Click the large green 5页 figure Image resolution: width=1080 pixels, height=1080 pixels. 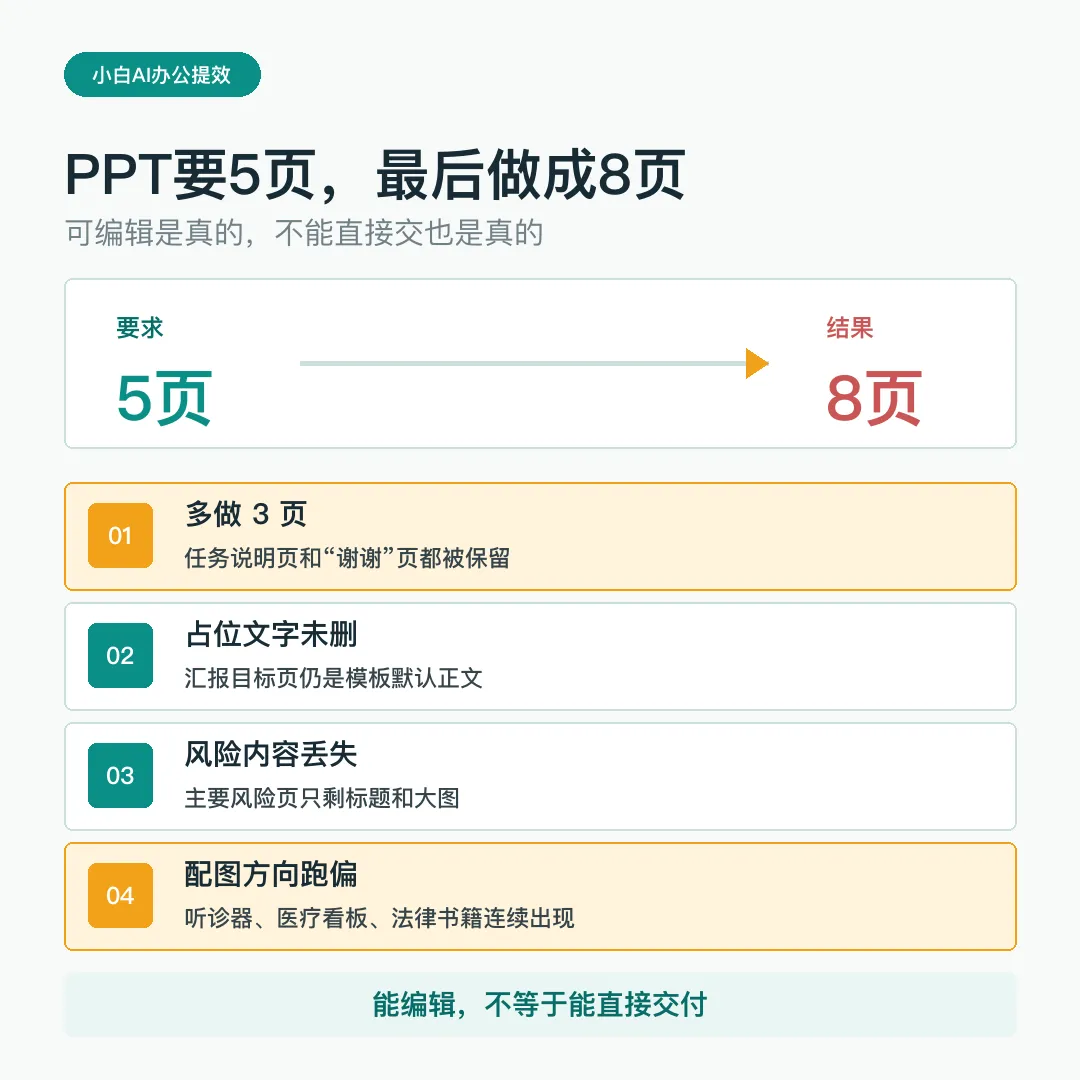click(164, 398)
